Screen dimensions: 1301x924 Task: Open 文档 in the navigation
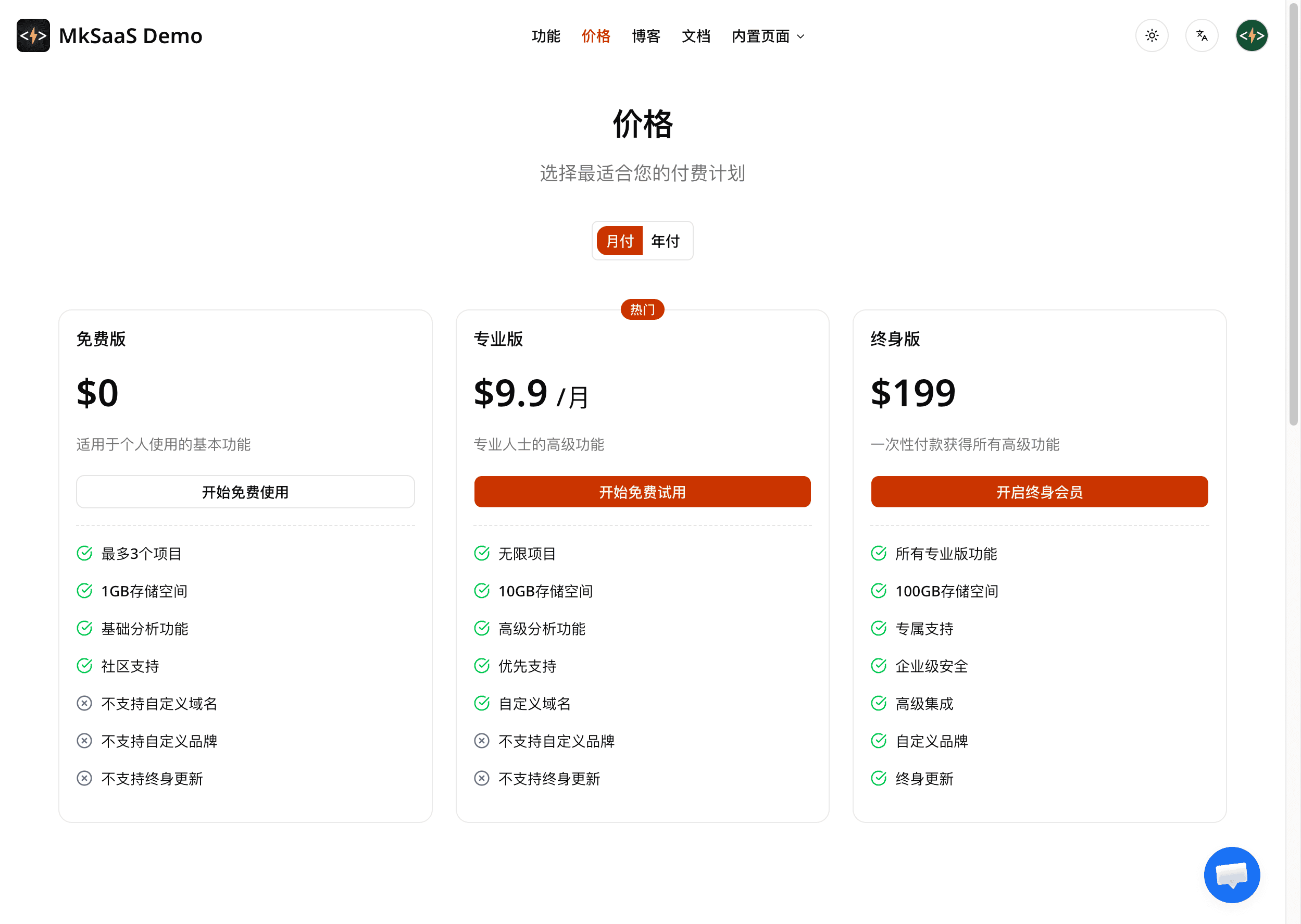[x=696, y=36]
